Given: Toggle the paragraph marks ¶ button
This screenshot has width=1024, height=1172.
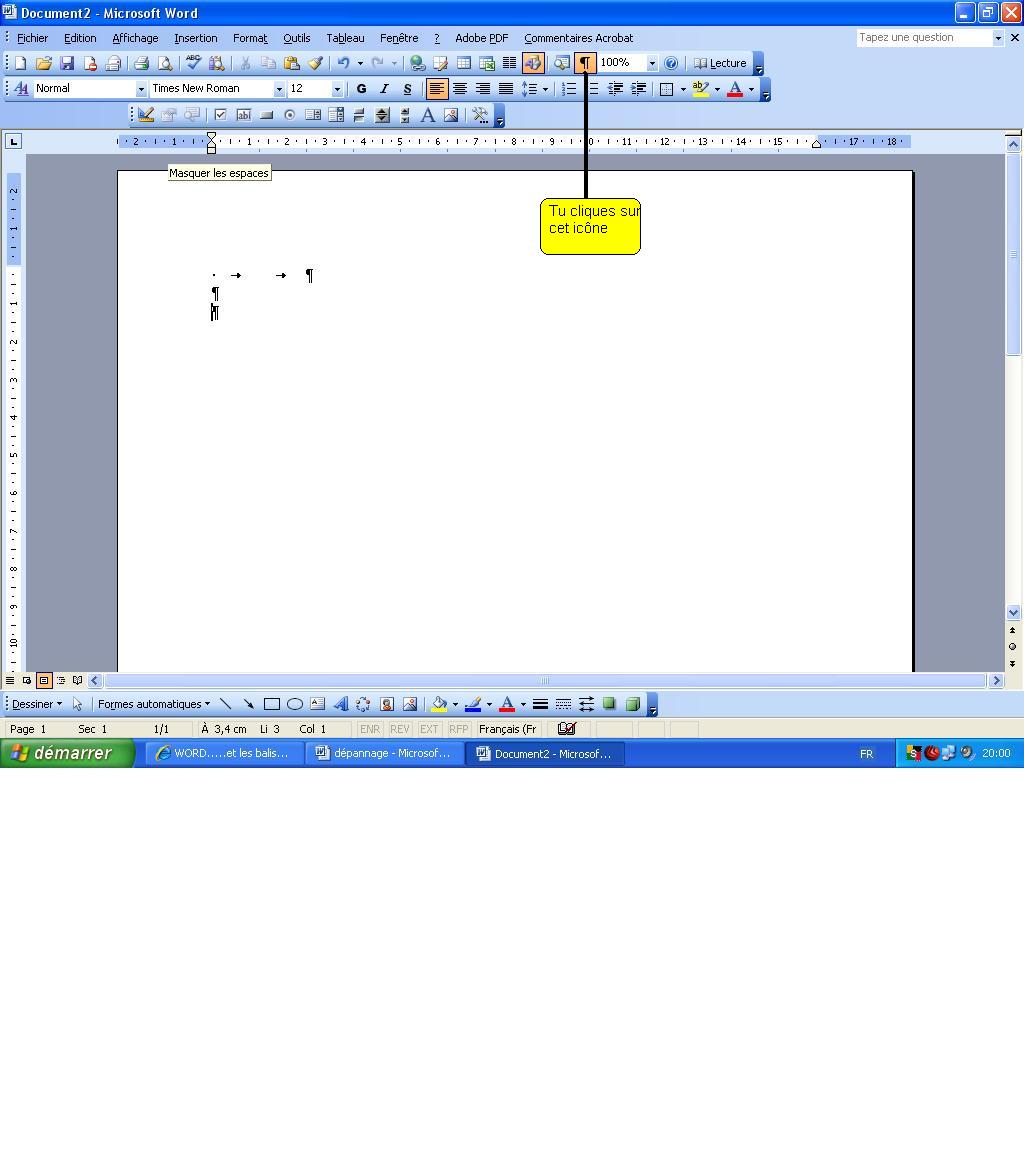Looking at the screenshot, I should (x=585, y=63).
